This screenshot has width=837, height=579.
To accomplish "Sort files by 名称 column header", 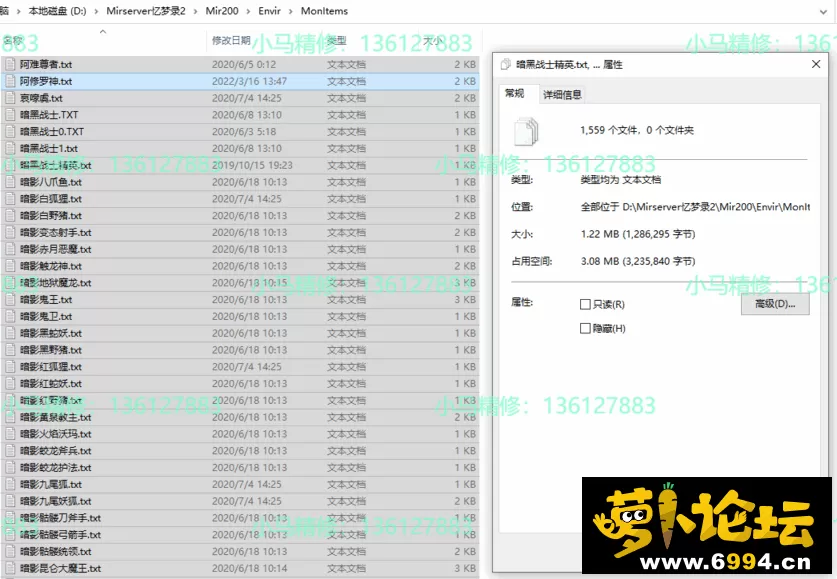I will point(13,41).
